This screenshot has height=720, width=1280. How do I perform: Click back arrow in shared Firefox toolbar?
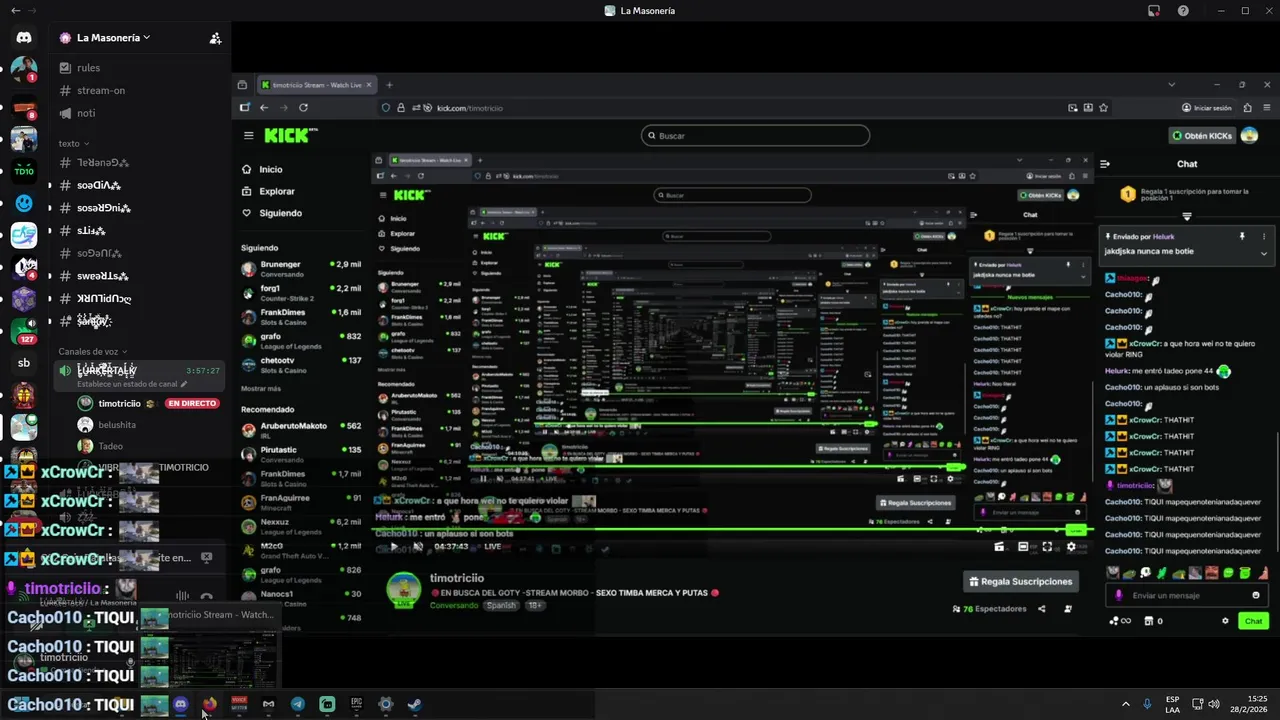264,107
